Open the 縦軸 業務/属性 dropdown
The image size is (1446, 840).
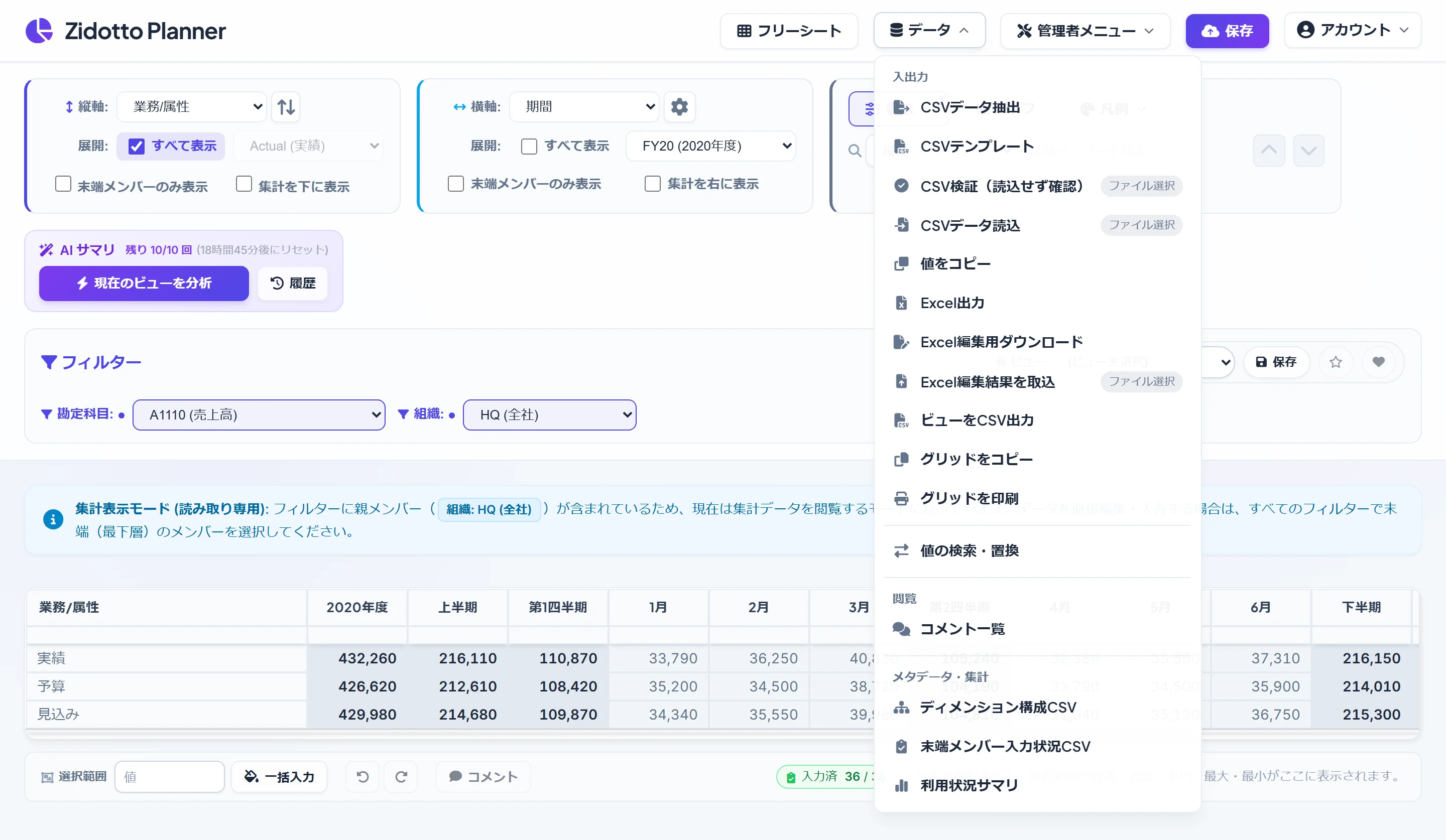tap(192, 107)
